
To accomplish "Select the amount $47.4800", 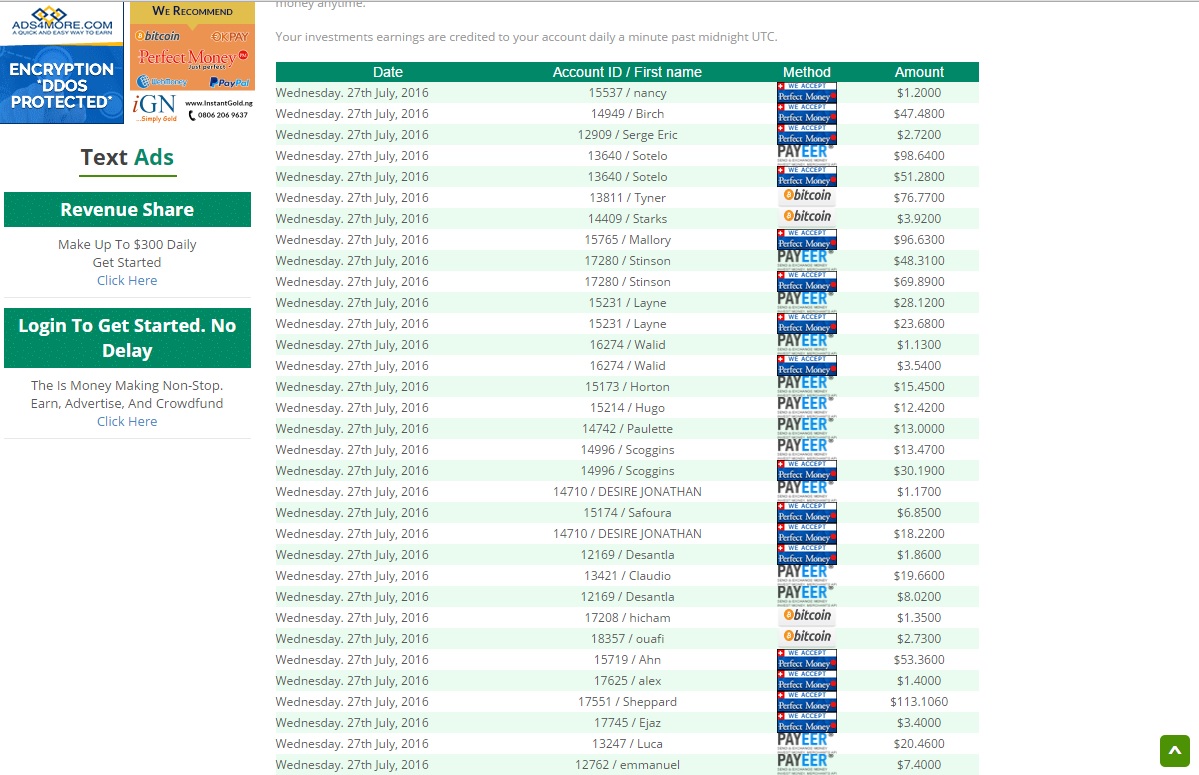I will [919, 114].
